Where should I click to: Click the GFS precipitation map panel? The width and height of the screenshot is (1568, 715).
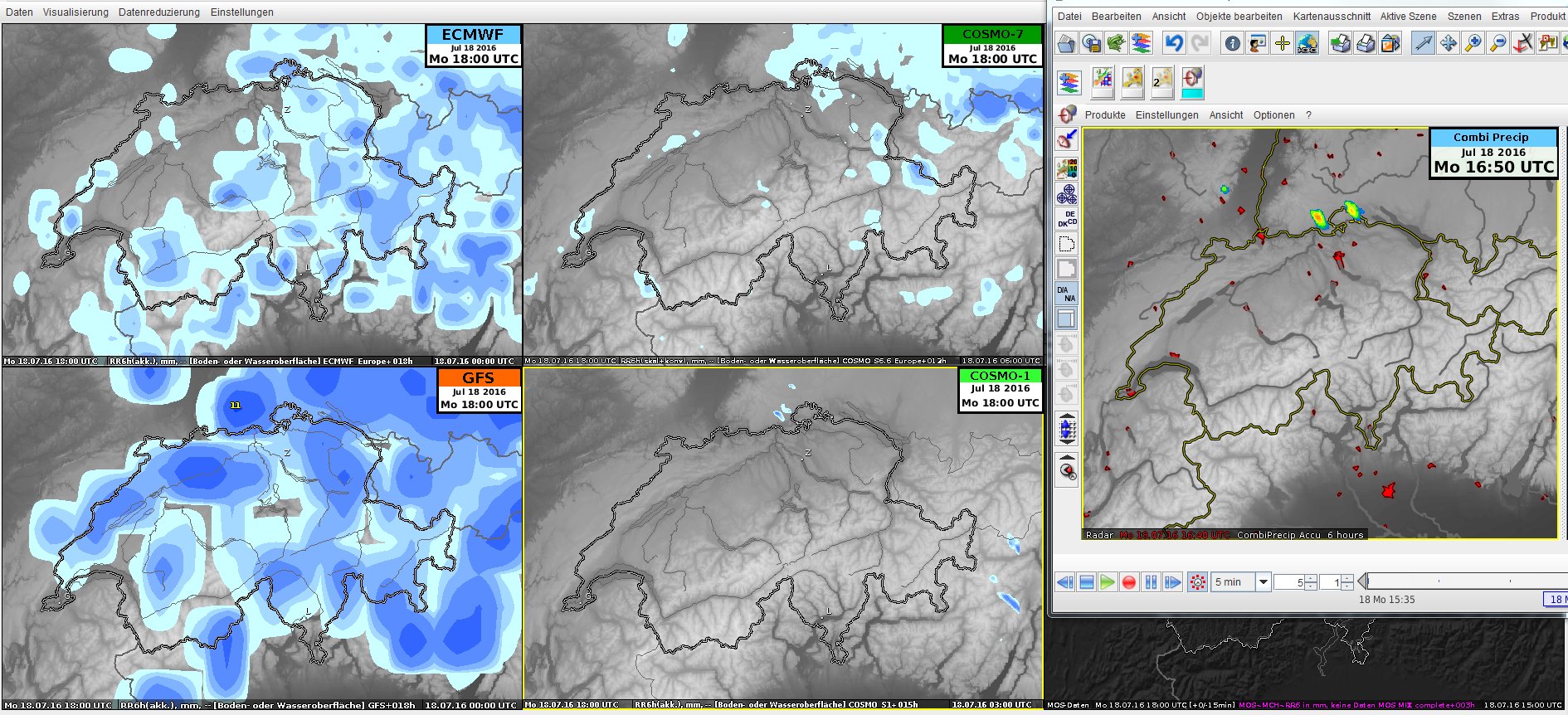(x=261, y=539)
